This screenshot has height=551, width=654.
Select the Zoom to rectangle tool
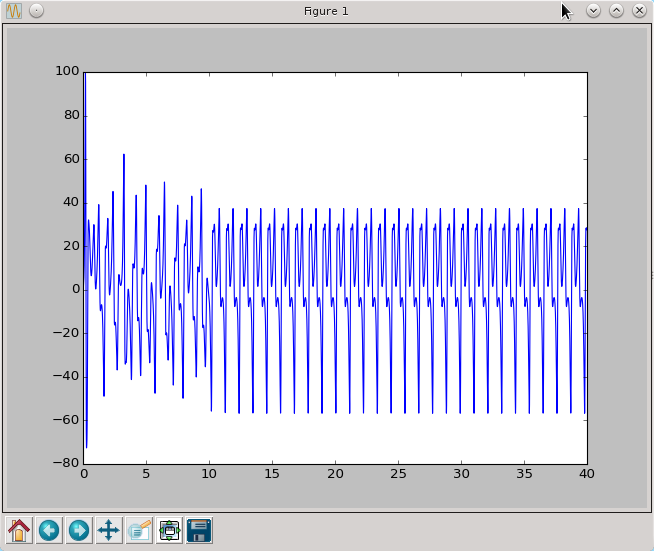tap(139, 530)
